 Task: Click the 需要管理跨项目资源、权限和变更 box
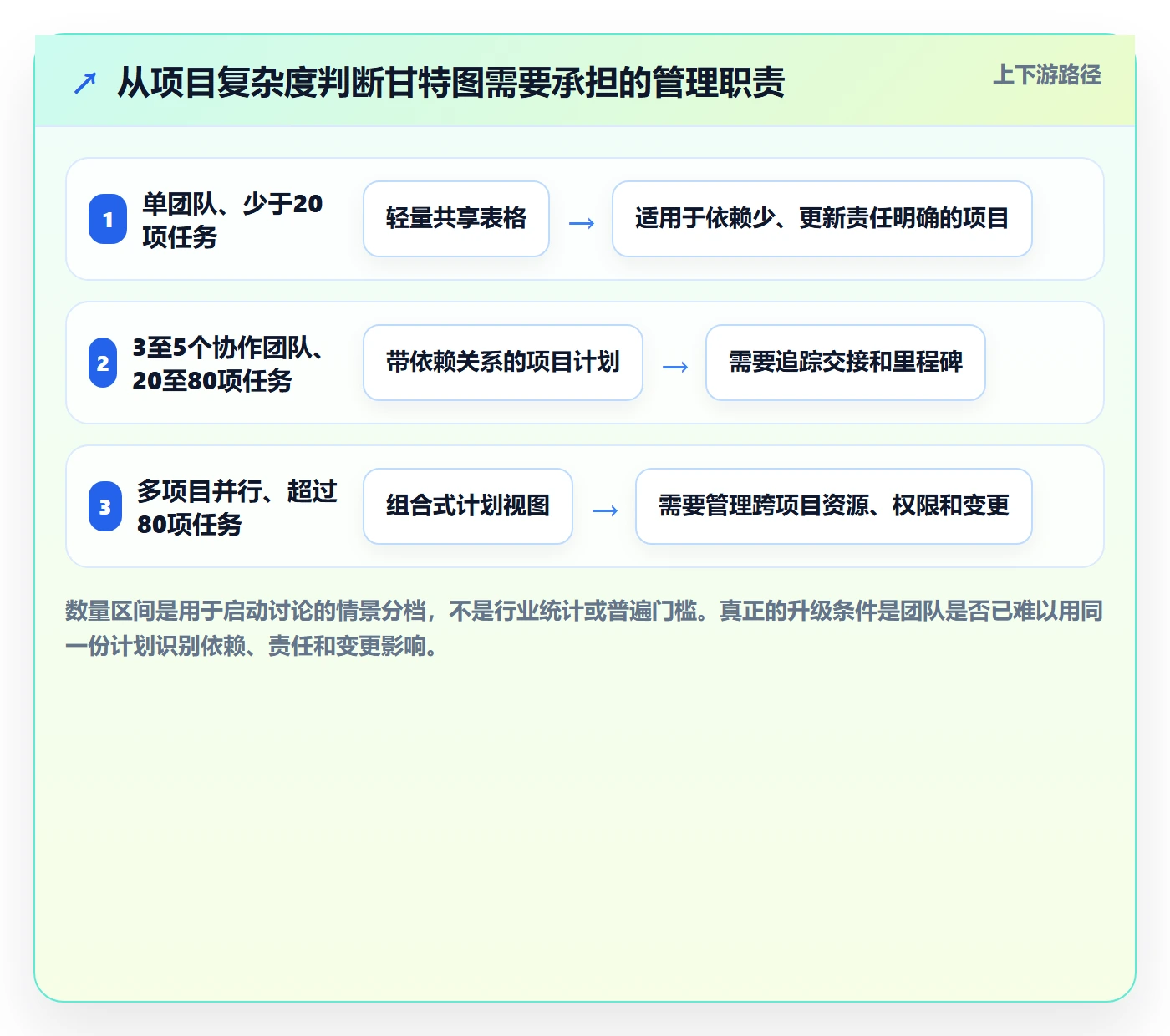pyautogui.click(x=834, y=506)
